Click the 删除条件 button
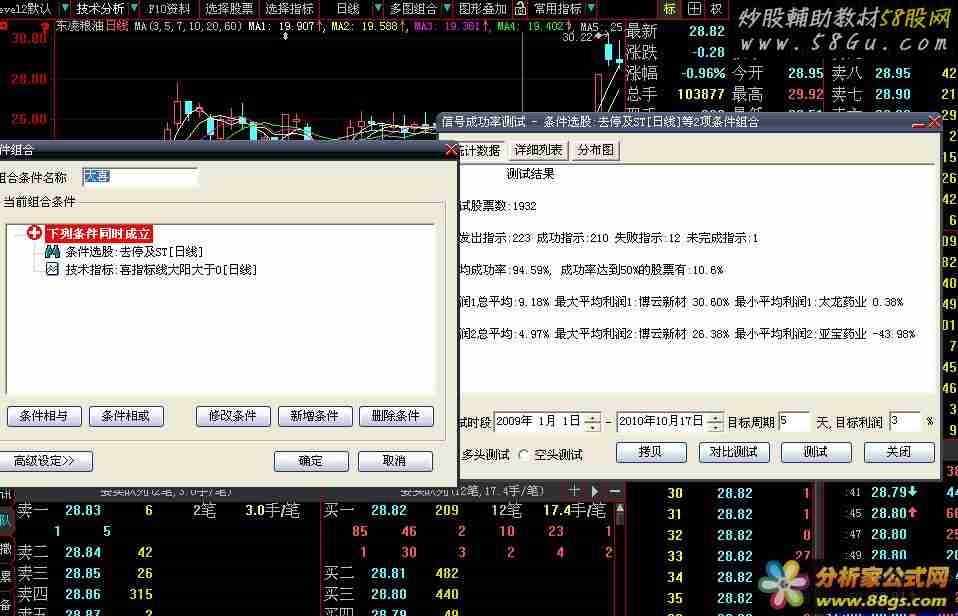 [x=396, y=416]
